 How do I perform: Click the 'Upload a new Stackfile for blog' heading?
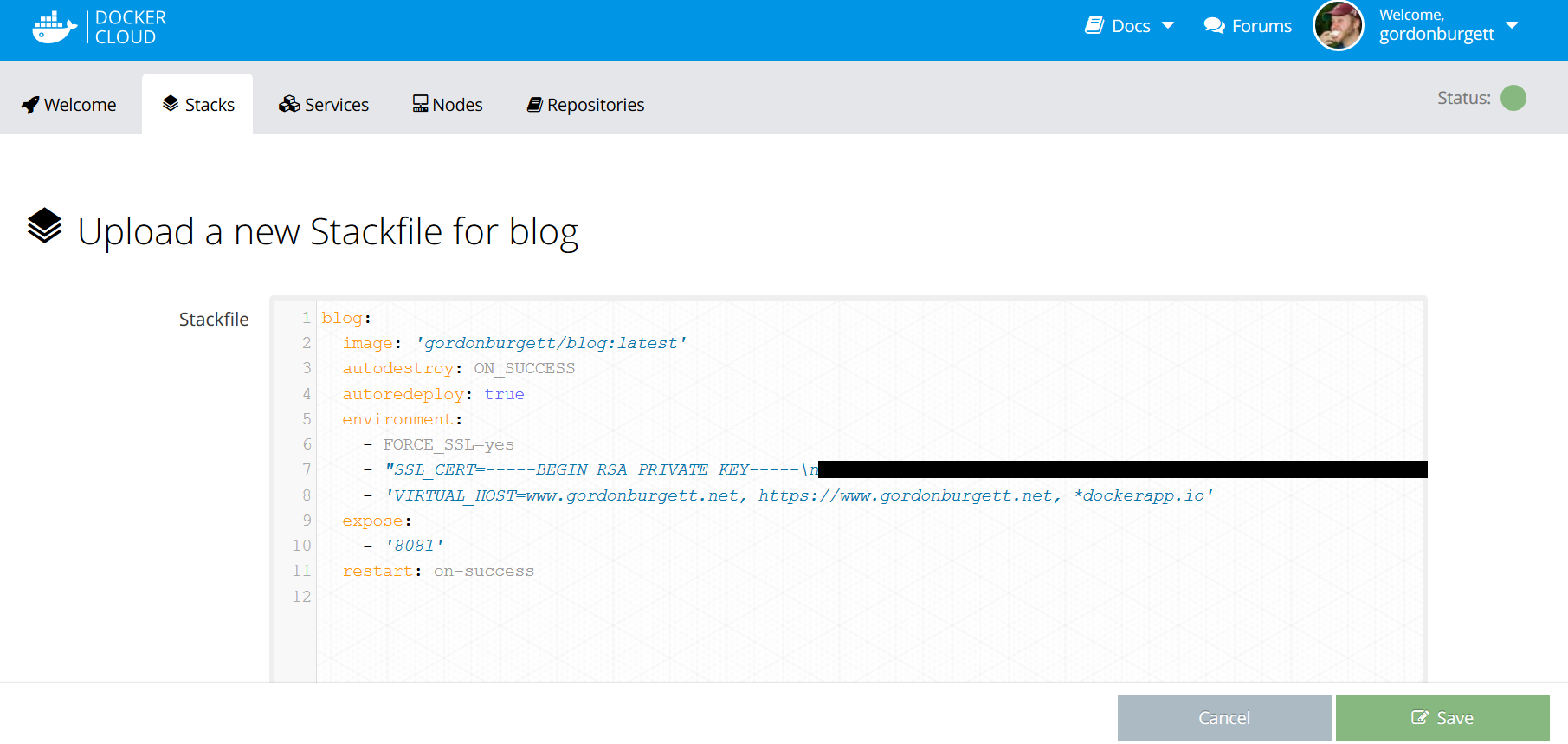328,231
